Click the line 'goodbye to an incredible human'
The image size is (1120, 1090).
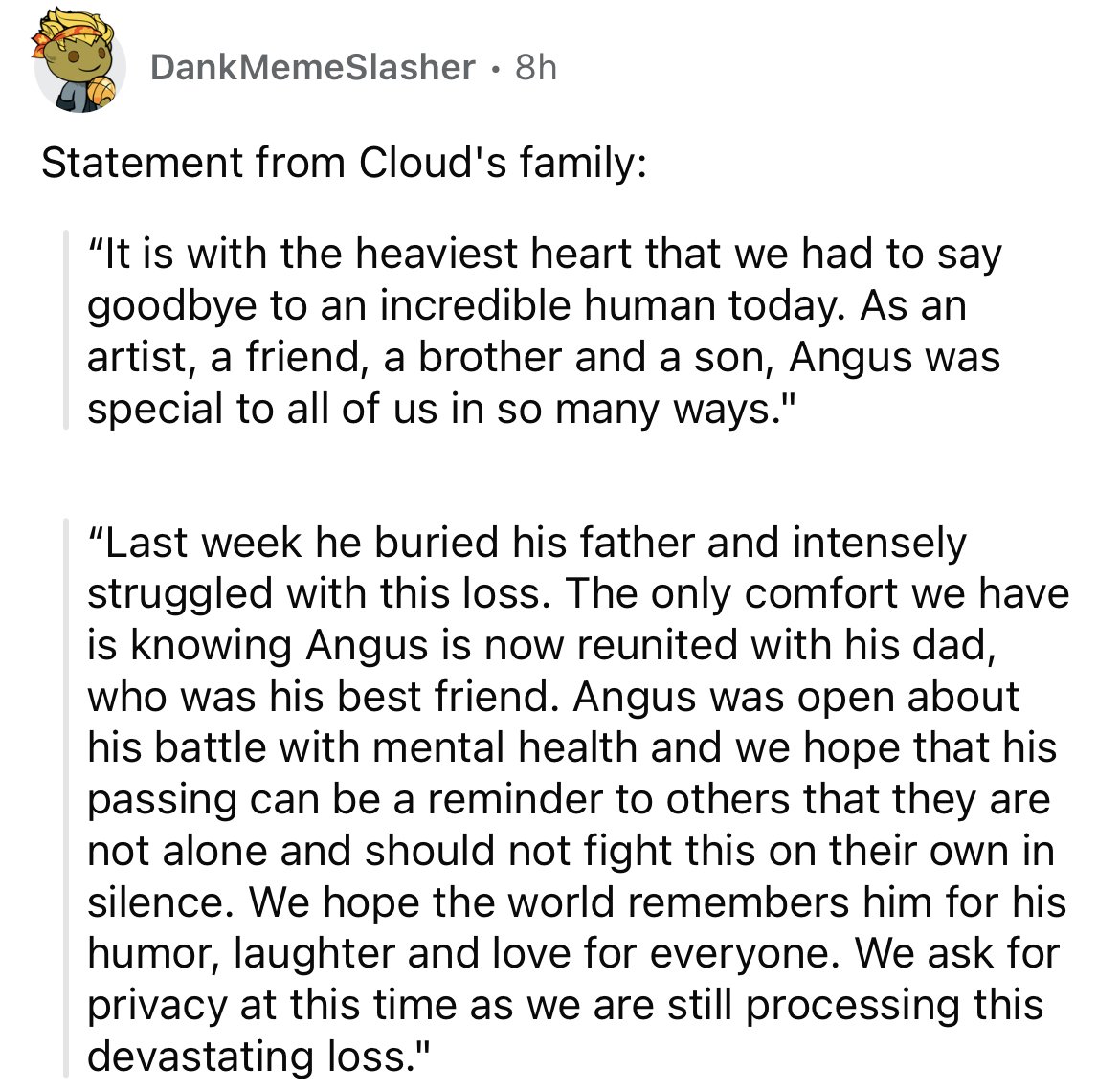click(527, 305)
